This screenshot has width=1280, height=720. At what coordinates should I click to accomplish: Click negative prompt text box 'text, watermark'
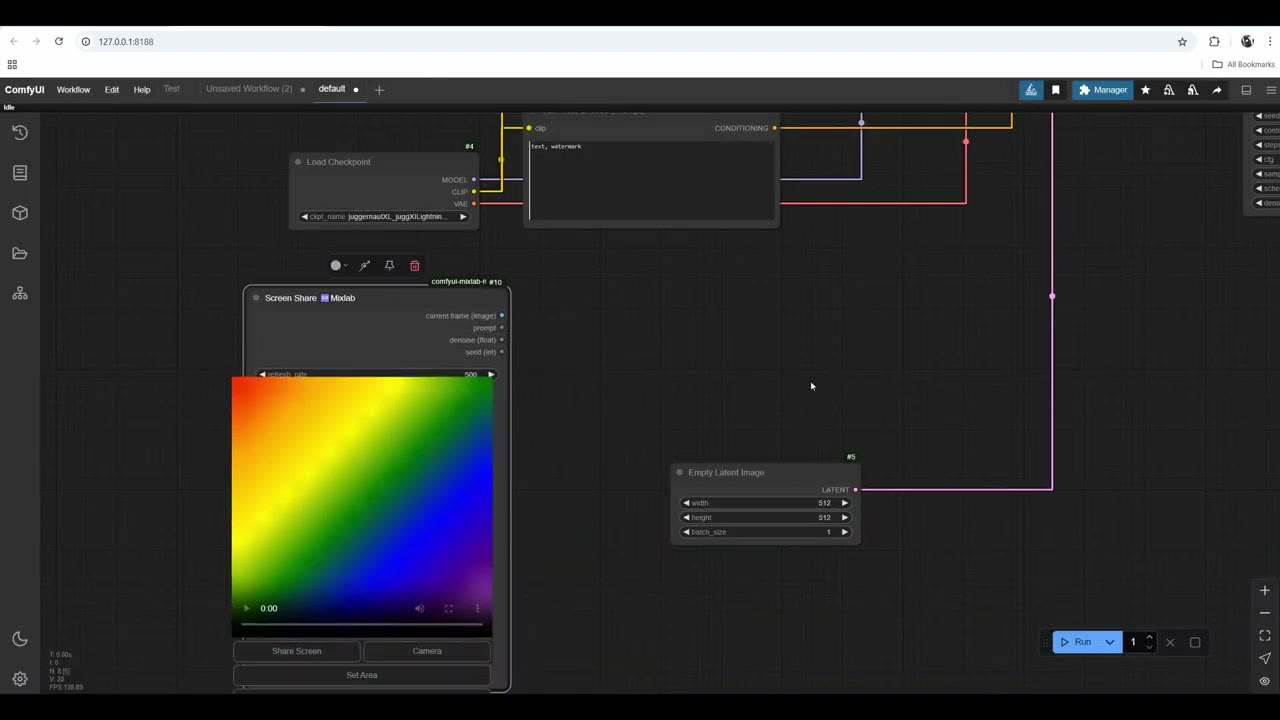click(x=652, y=180)
